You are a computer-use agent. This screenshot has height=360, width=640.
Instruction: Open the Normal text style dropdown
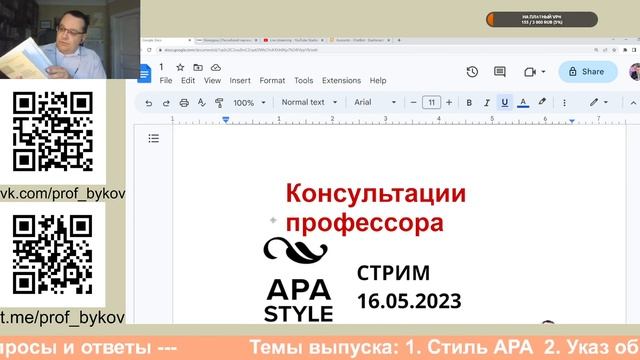coord(309,102)
